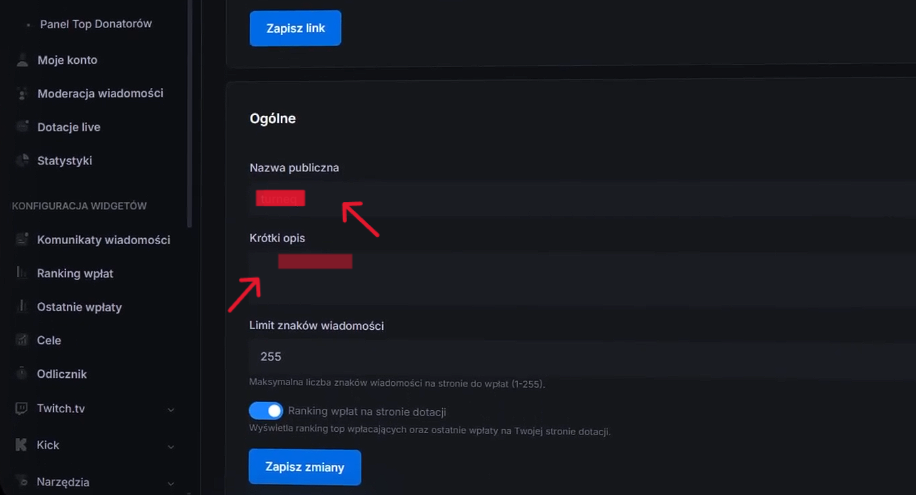Click the Zapisz zmiany button
Viewport: 916px width, 495px height.
(305, 467)
